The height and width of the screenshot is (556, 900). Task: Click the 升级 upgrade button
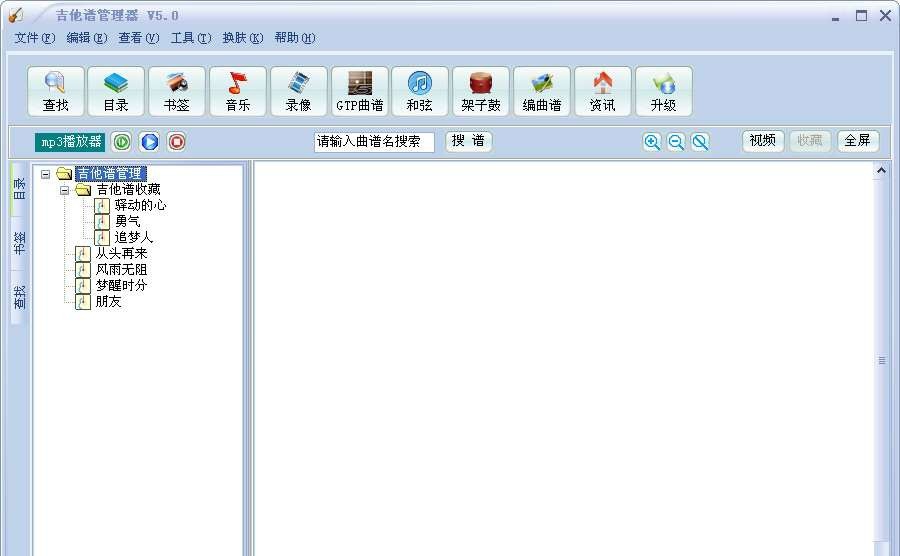(x=664, y=91)
